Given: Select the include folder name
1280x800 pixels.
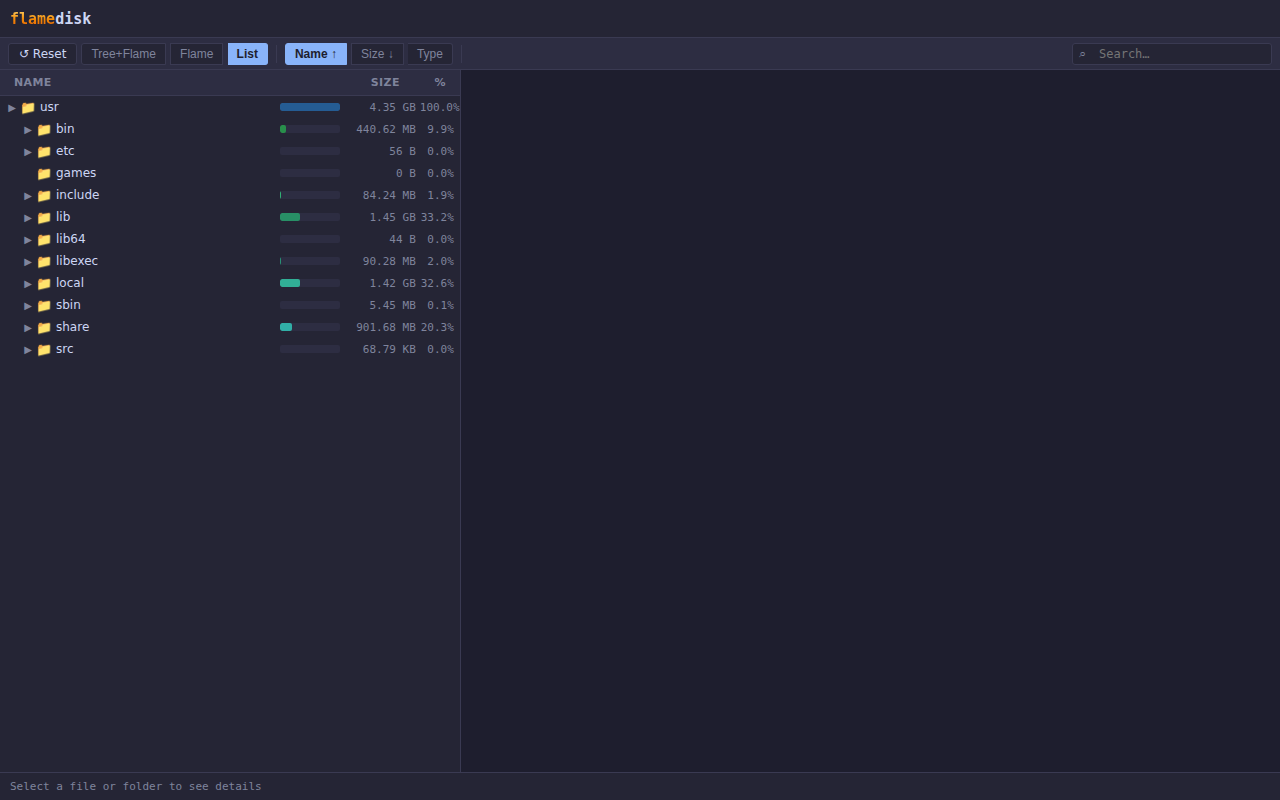Looking at the screenshot, I should (x=78, y=195).
